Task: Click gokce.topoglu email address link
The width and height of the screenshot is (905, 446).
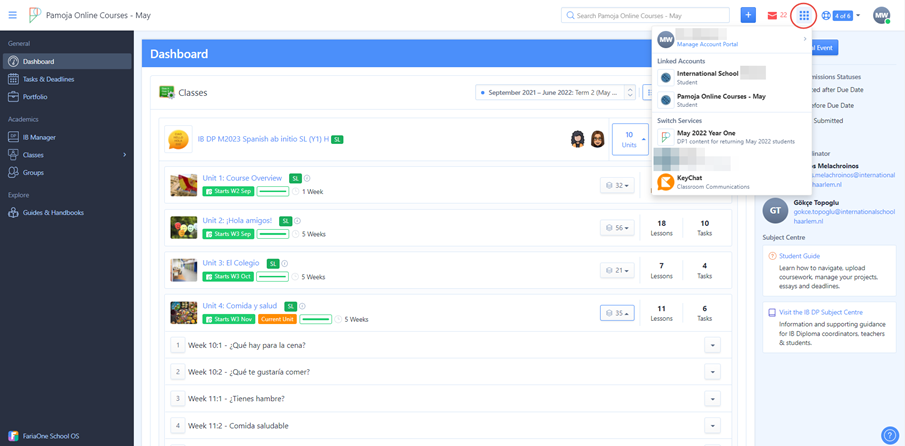Action: 844,216
